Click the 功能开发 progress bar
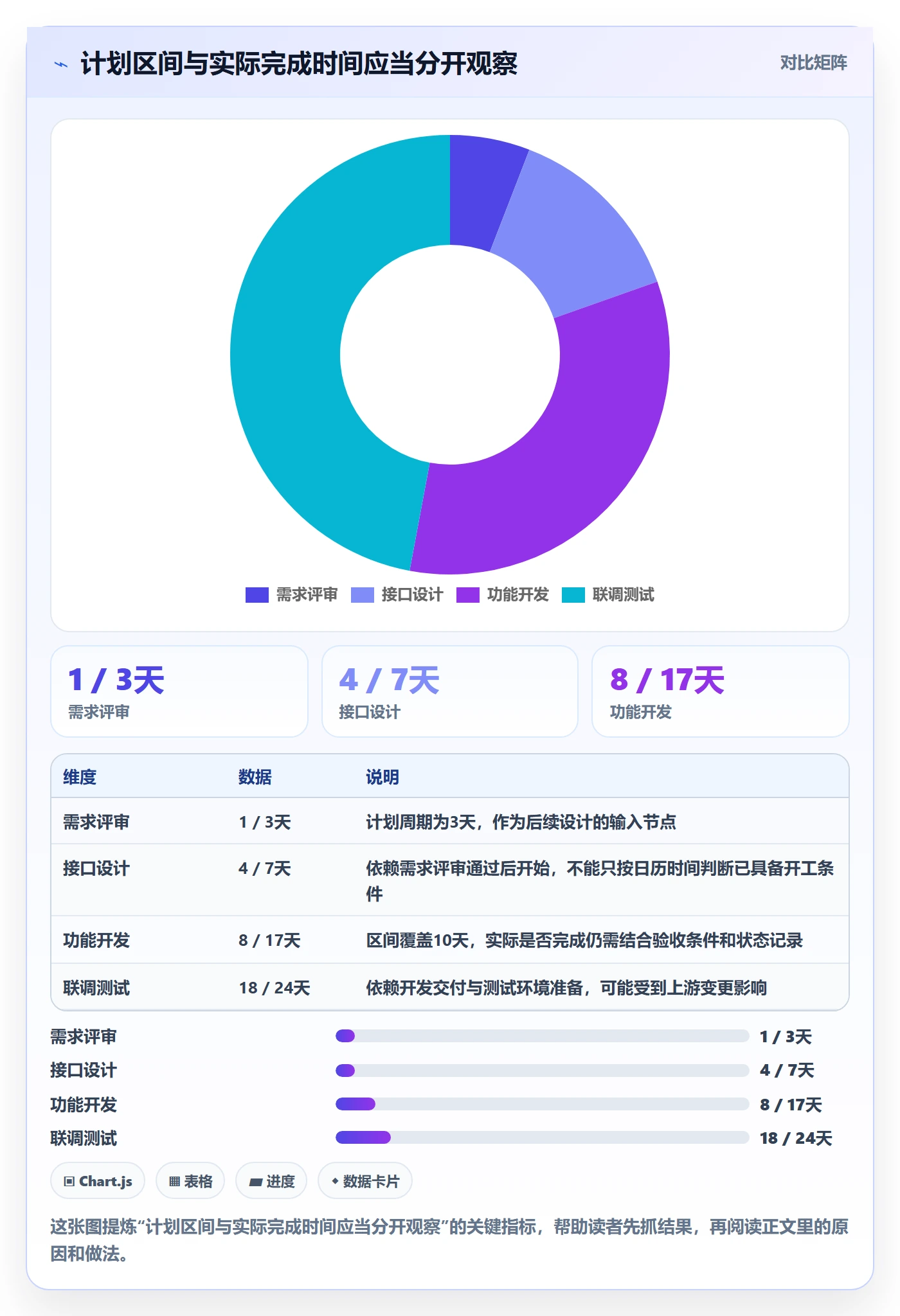 tap(542, 1104)
